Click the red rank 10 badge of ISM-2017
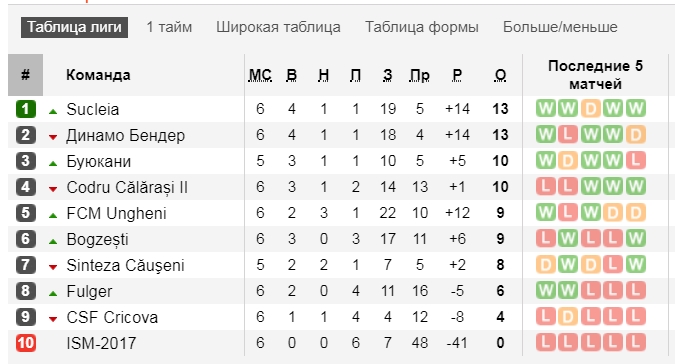The image size is (675, 364). pyautogui.click(x=25, y=343)
